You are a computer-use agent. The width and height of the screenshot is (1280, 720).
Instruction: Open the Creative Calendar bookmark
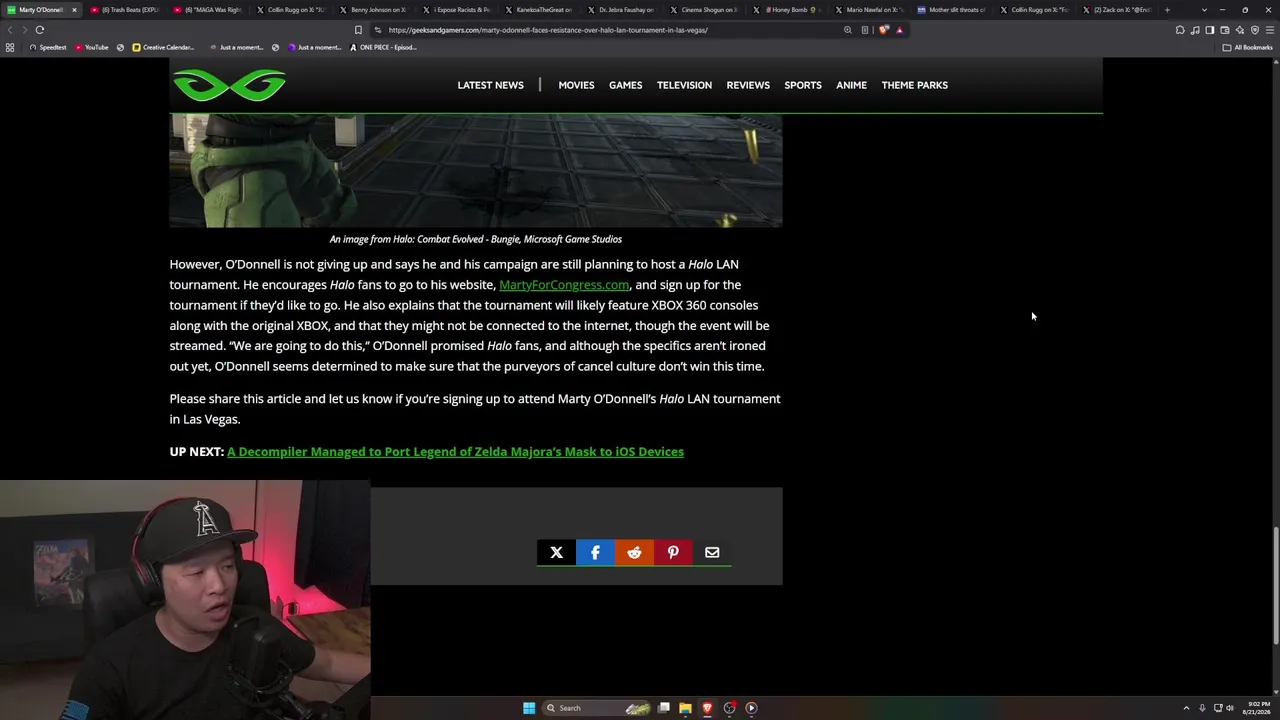point(164,47)
